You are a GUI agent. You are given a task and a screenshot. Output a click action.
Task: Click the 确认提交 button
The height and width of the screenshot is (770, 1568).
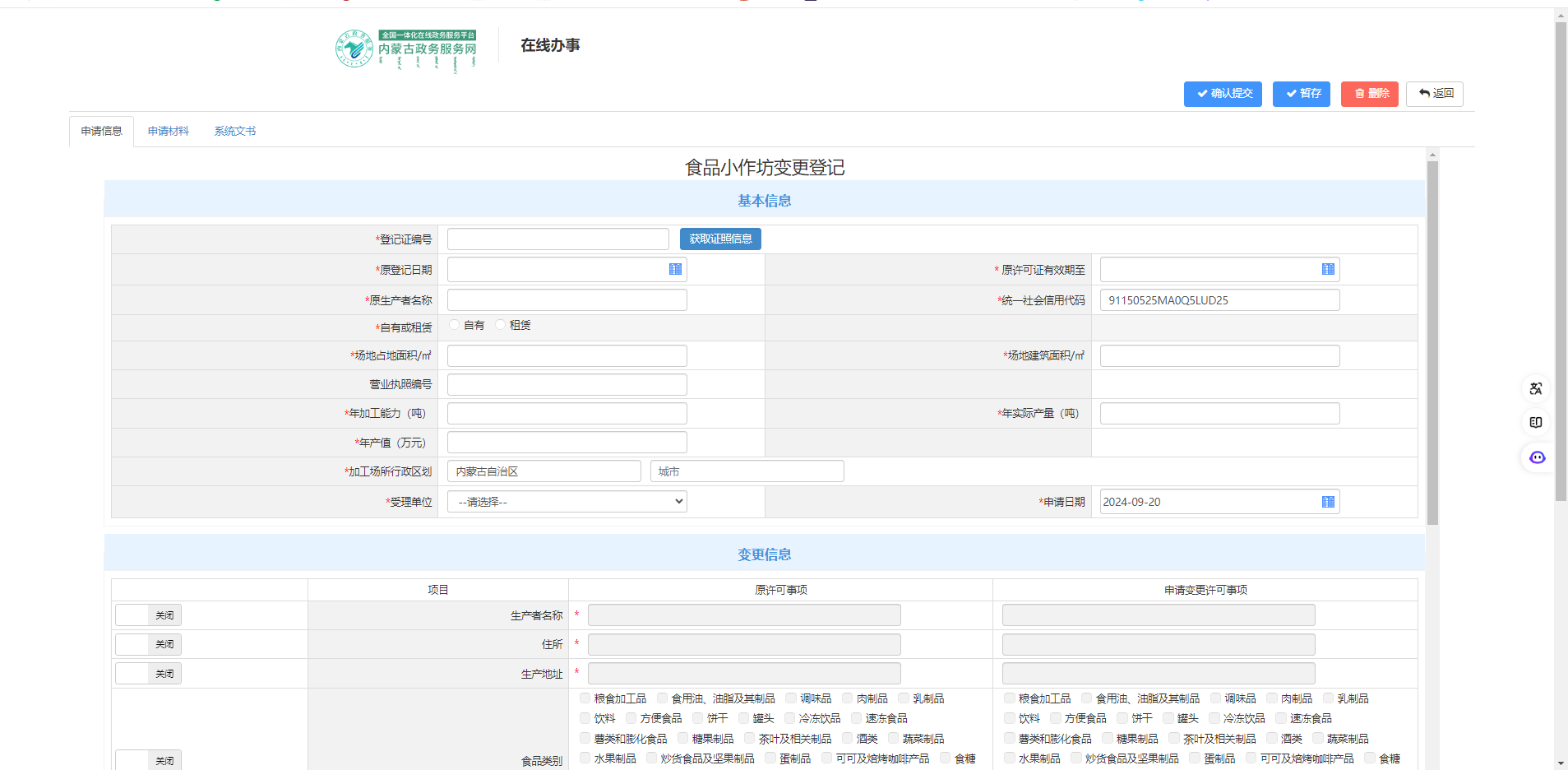[1224, 94]
